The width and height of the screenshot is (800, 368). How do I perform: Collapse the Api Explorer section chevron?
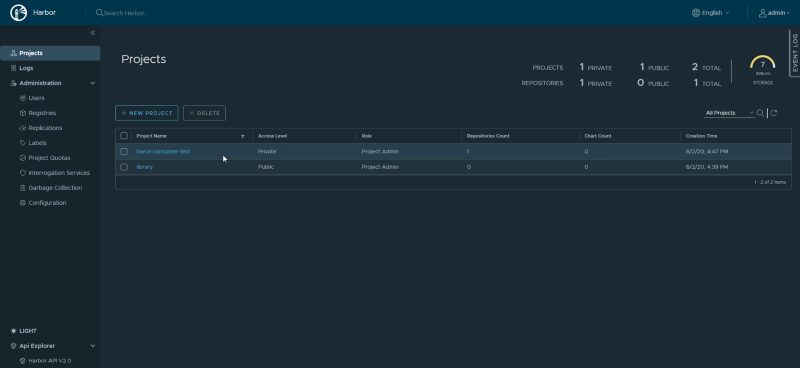point(93,346)
